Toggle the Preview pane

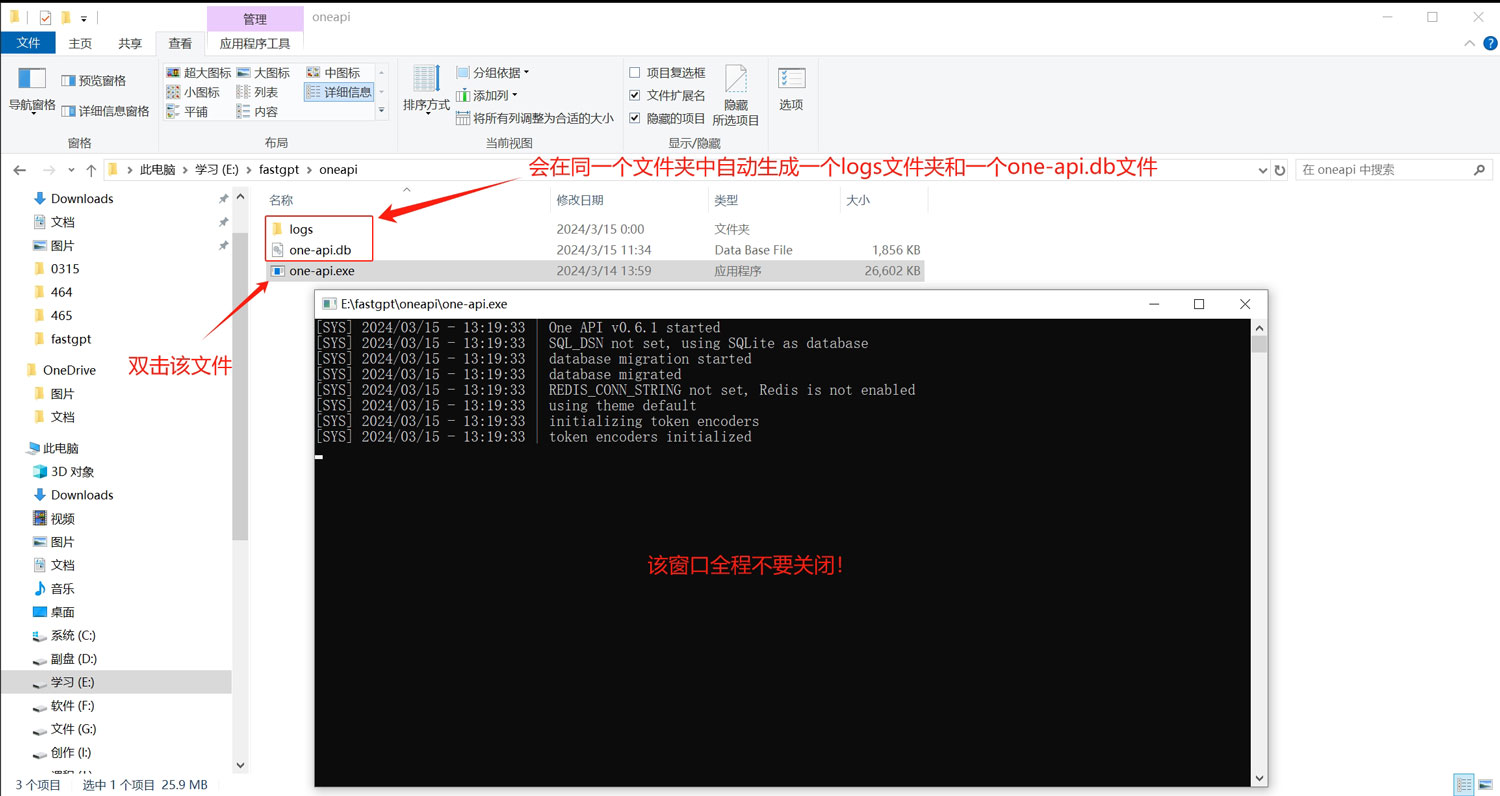[x=94, y=80]
